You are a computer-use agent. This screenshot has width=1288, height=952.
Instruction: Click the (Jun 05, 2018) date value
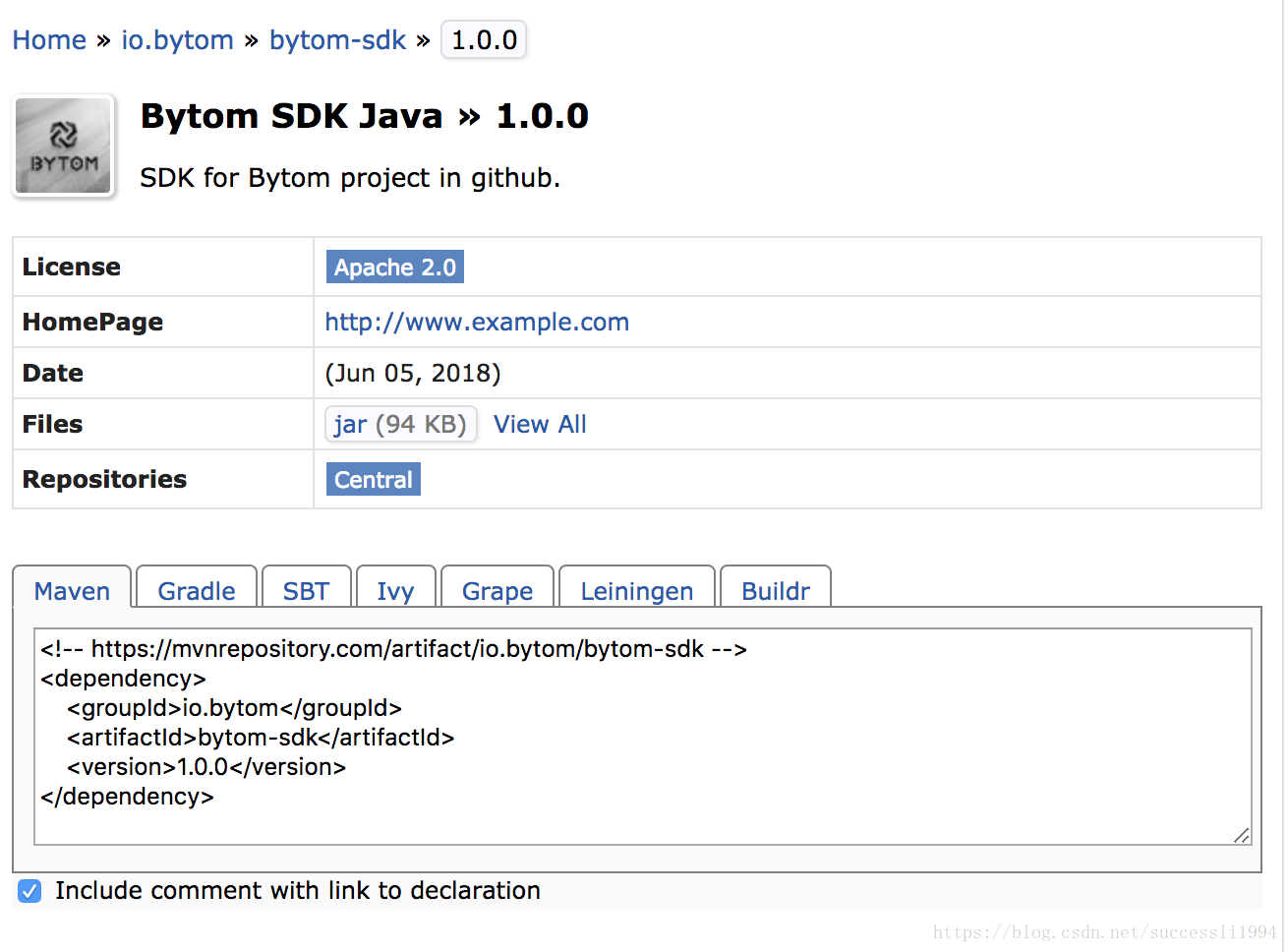[413, 373]
